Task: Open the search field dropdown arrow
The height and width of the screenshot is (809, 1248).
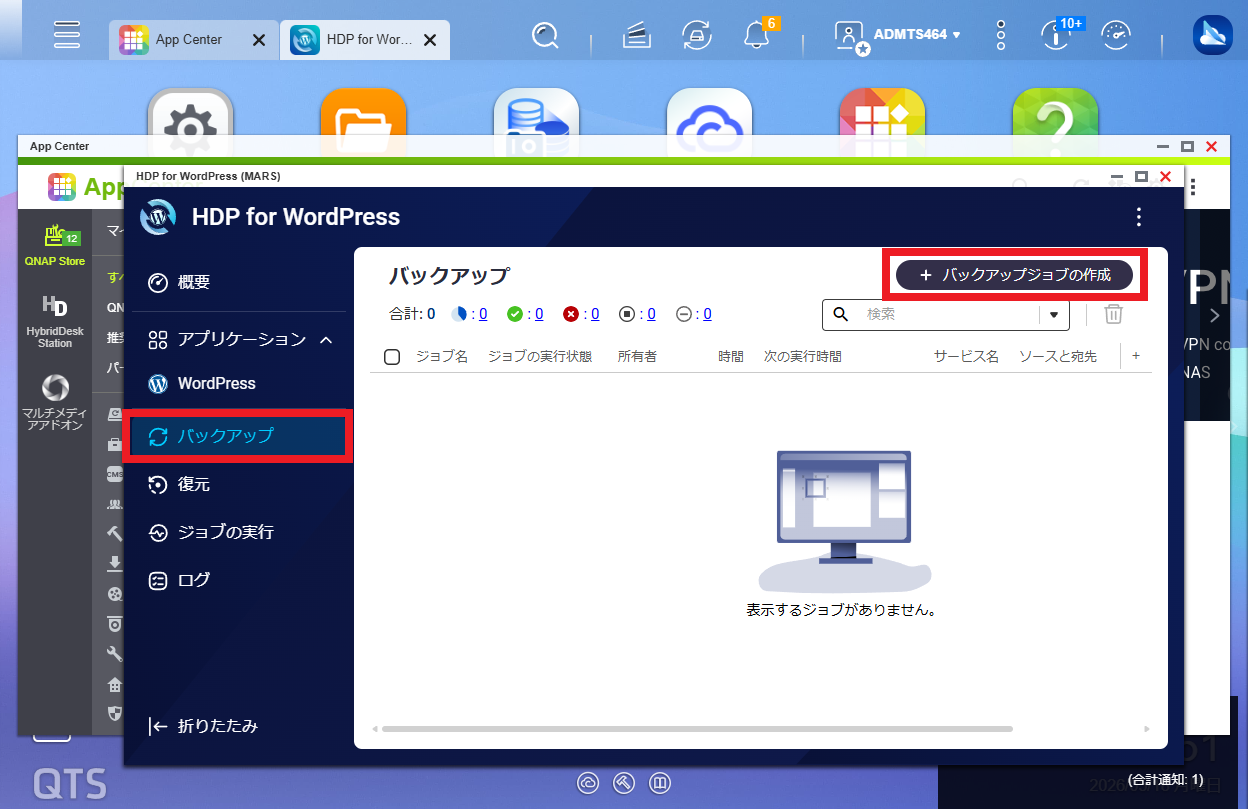Action: (x=1053, y=315)
